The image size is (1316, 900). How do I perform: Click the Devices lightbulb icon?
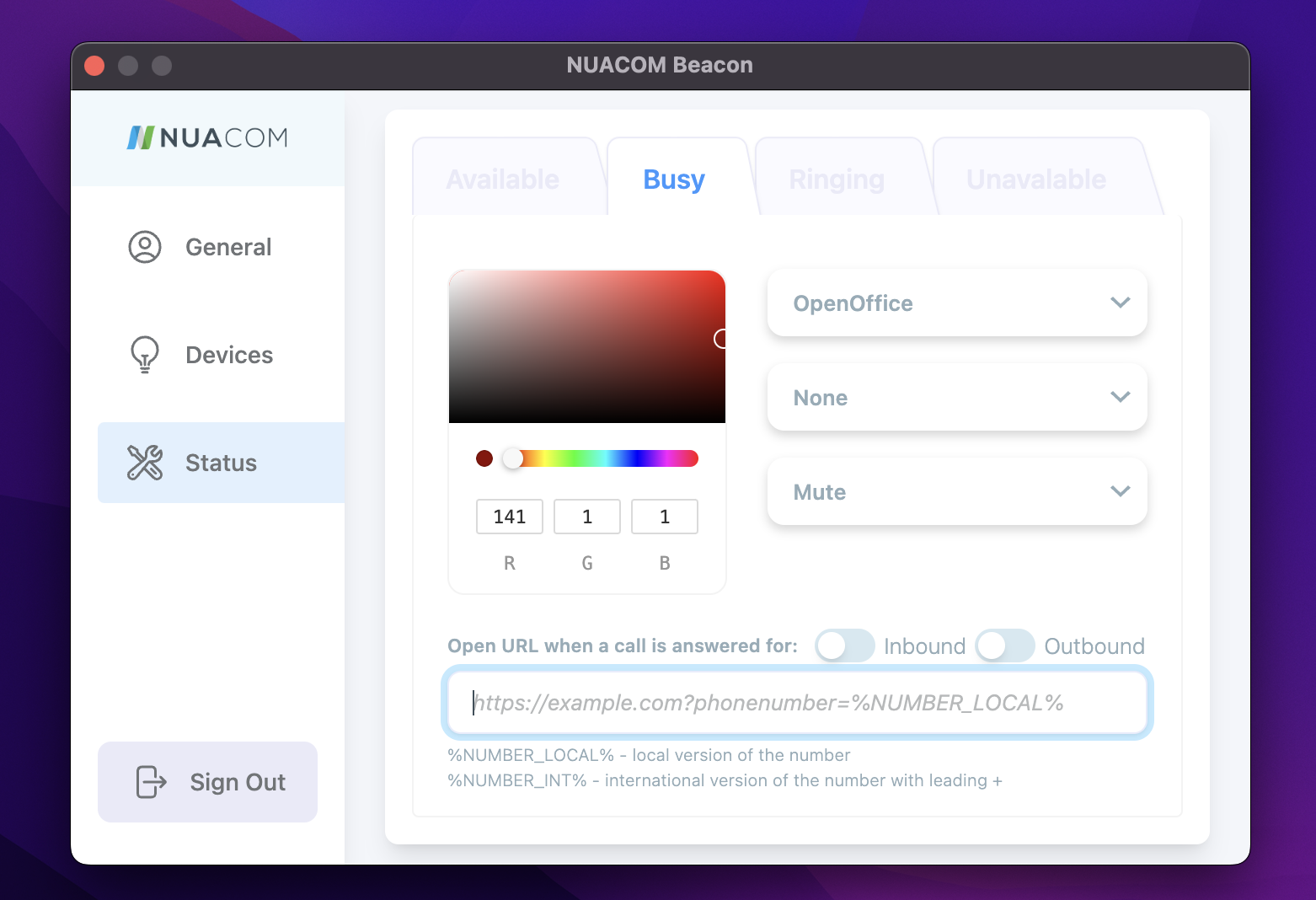(145, 355)
